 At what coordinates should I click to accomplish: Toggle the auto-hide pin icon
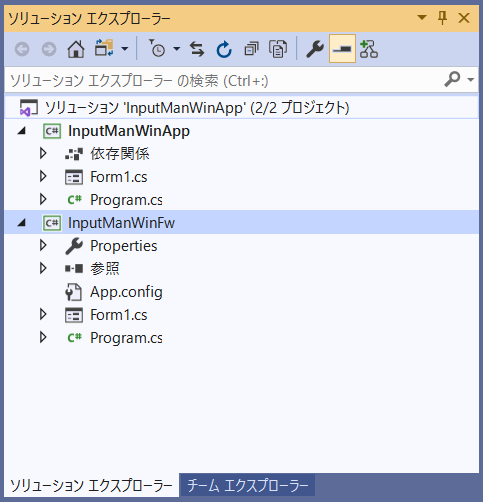pos(442,18)
